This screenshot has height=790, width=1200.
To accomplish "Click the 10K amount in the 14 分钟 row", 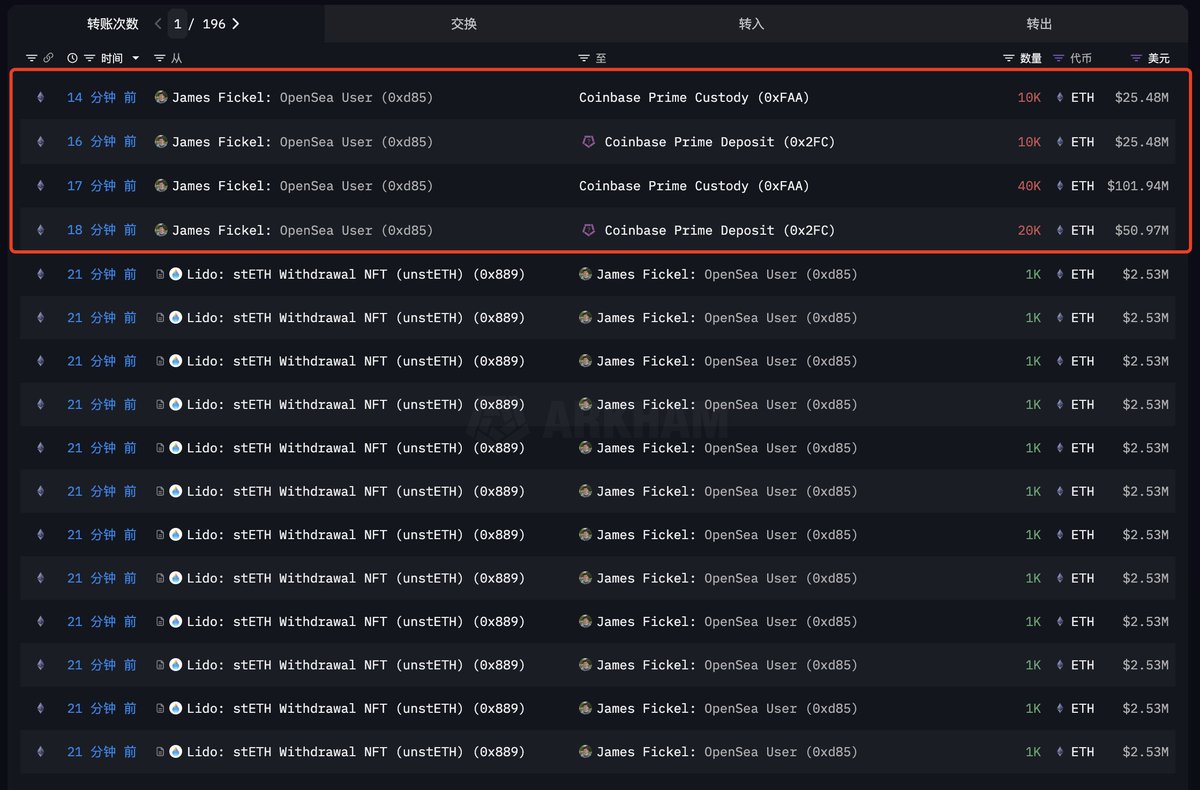I will tap(1029, 98).
